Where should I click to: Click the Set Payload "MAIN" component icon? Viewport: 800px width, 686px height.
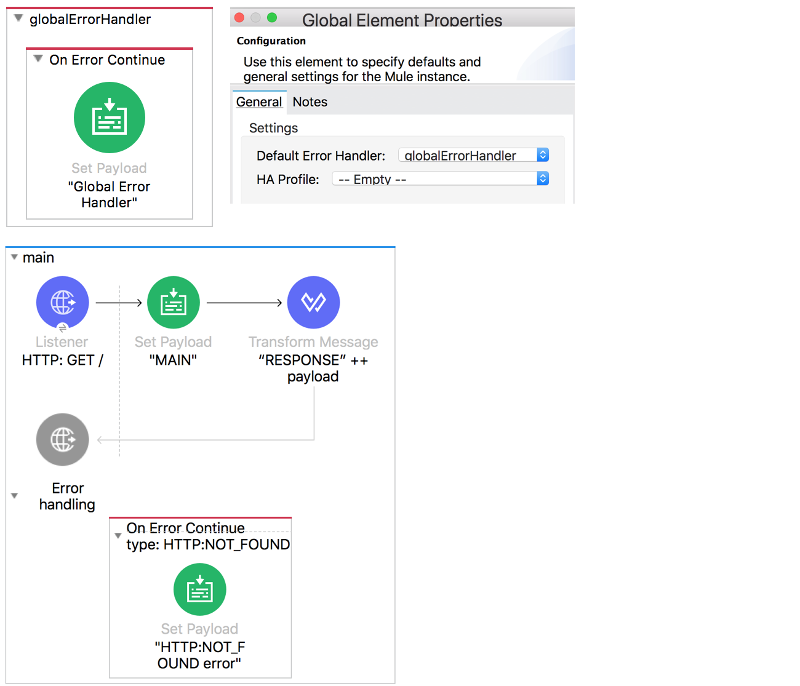[x=173, y=302]
